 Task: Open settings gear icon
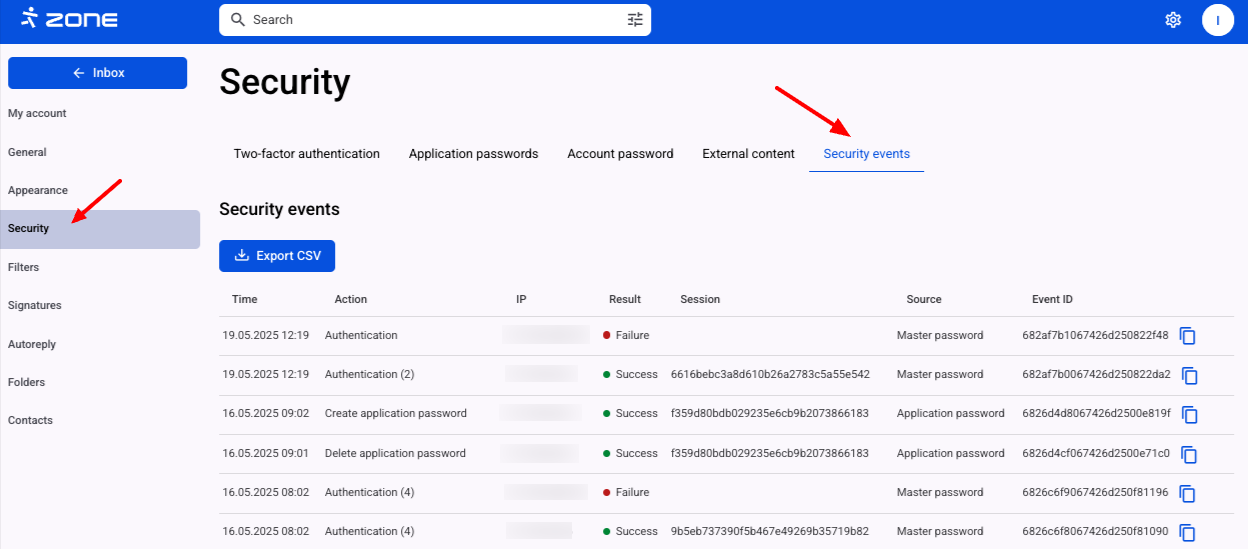(x=1173, y=20)
